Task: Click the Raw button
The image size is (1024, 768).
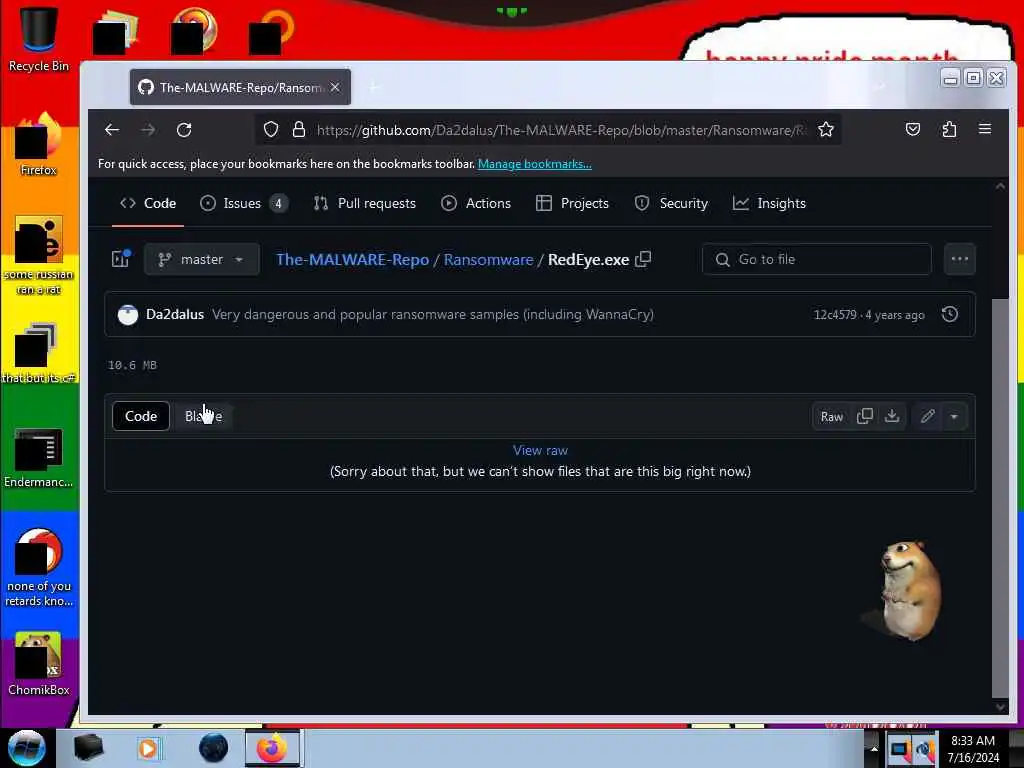Action: (831, 417)
